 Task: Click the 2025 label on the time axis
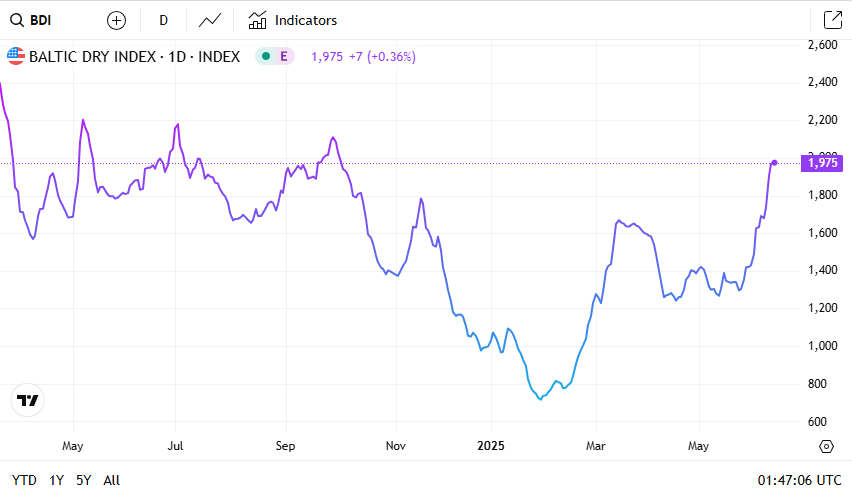491,445
